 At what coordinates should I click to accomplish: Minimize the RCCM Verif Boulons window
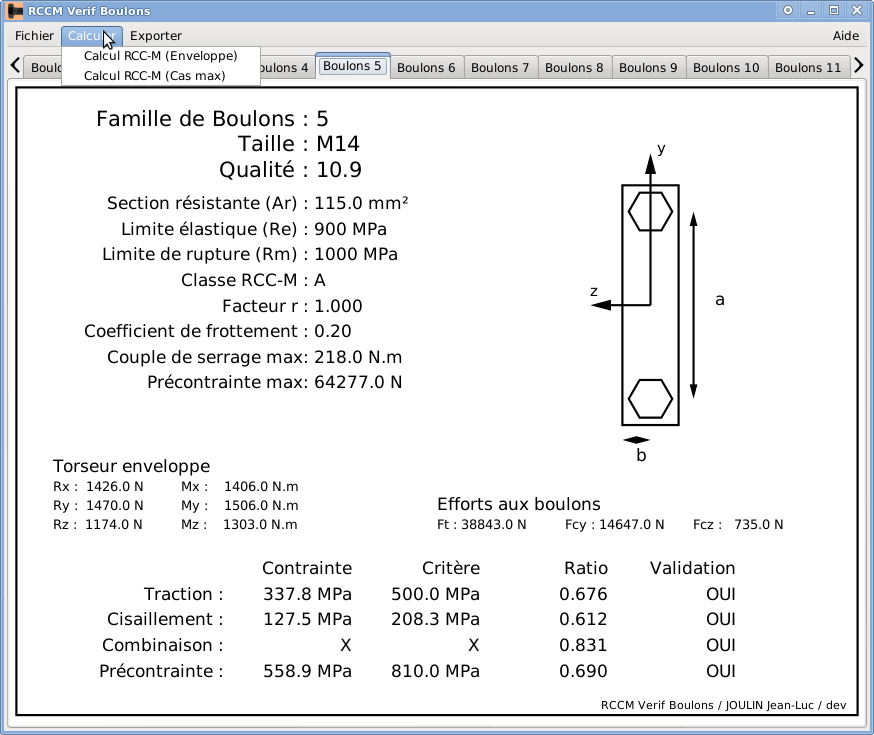[811, 10]
